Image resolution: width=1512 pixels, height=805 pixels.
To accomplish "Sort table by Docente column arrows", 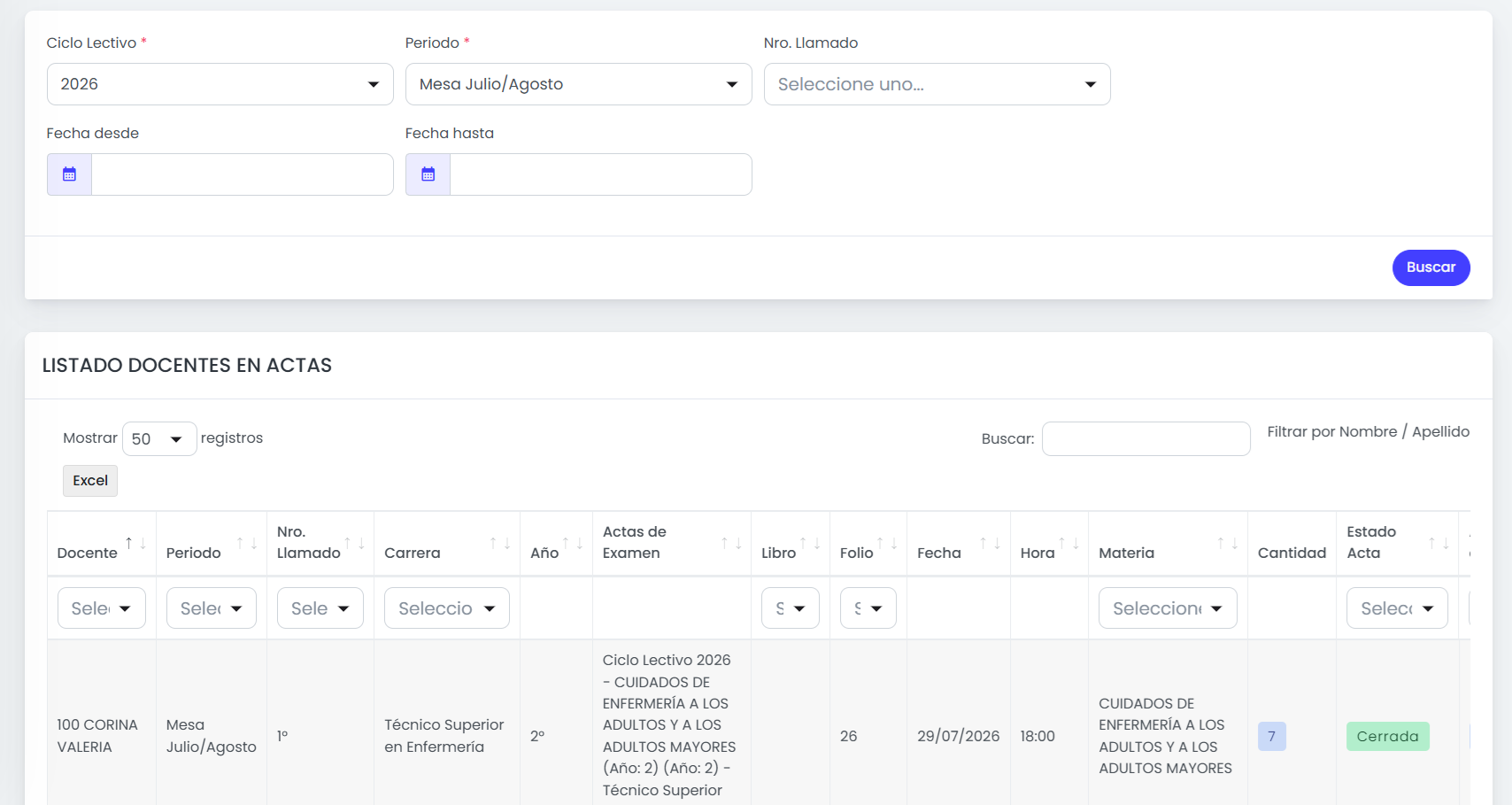I will (x=135, y=543).
